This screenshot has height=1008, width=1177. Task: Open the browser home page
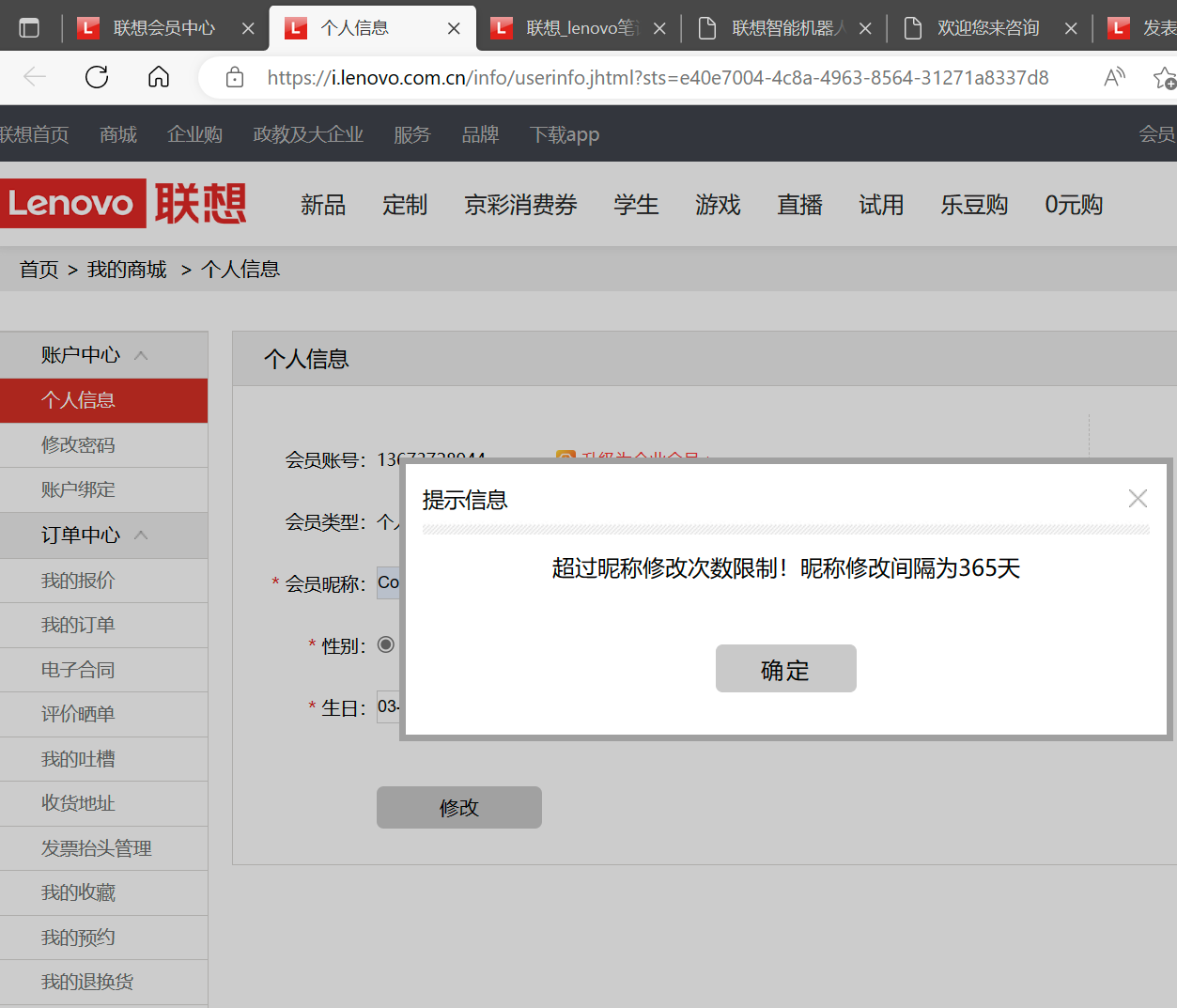pos(159,77)
